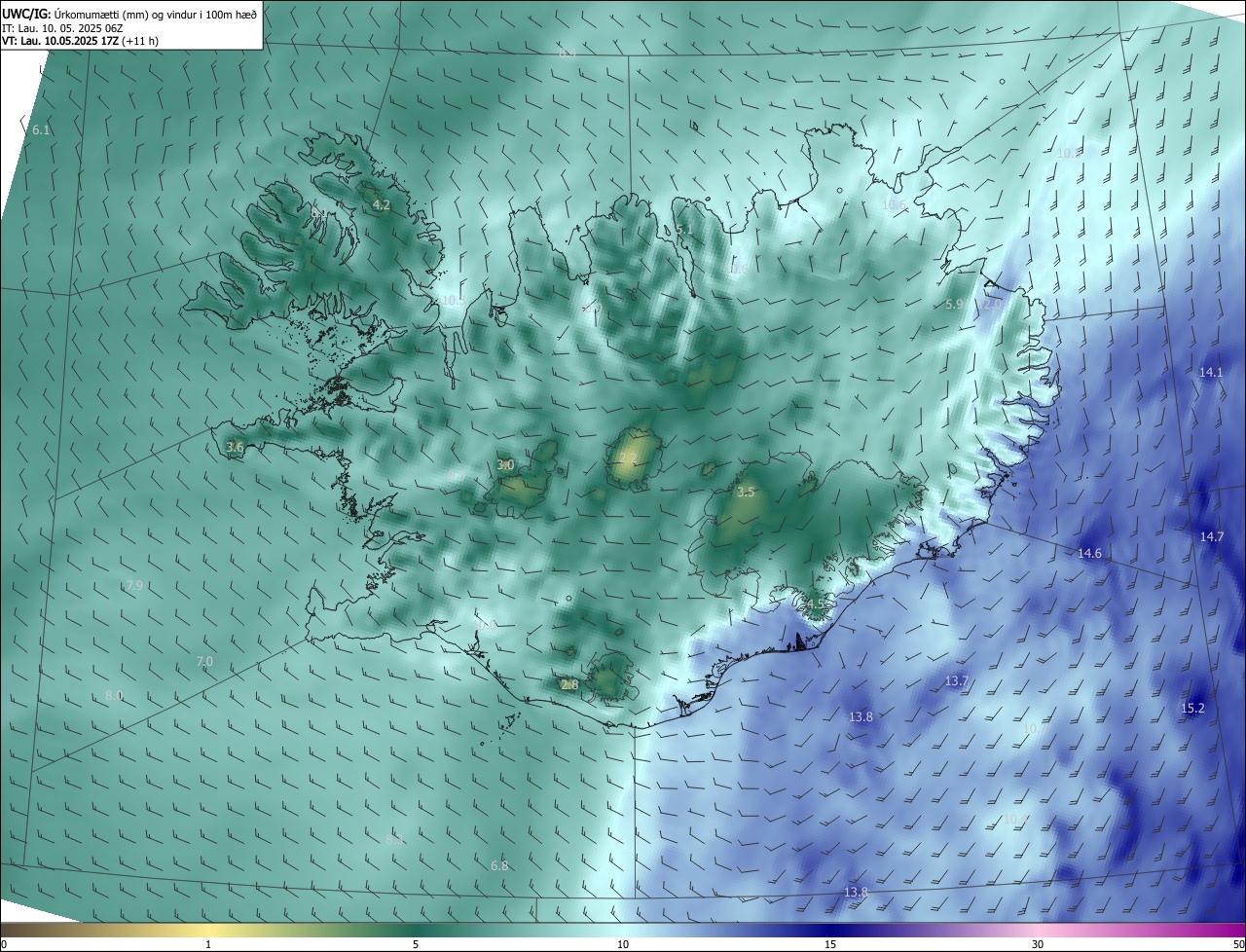The image size is (1246, 952).
Task: Click the 3.6 value label
Action: (x=235, y=447)
